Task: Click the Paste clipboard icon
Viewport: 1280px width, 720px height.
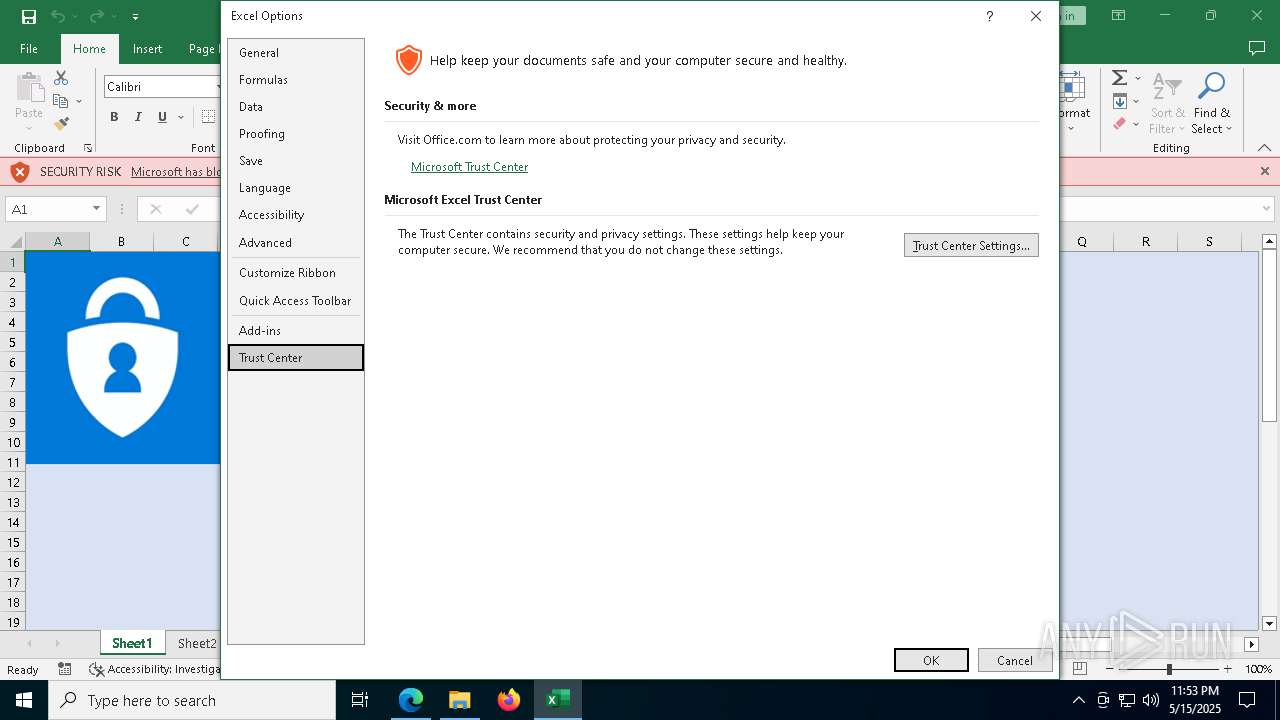Action: [x=29, y=88]
